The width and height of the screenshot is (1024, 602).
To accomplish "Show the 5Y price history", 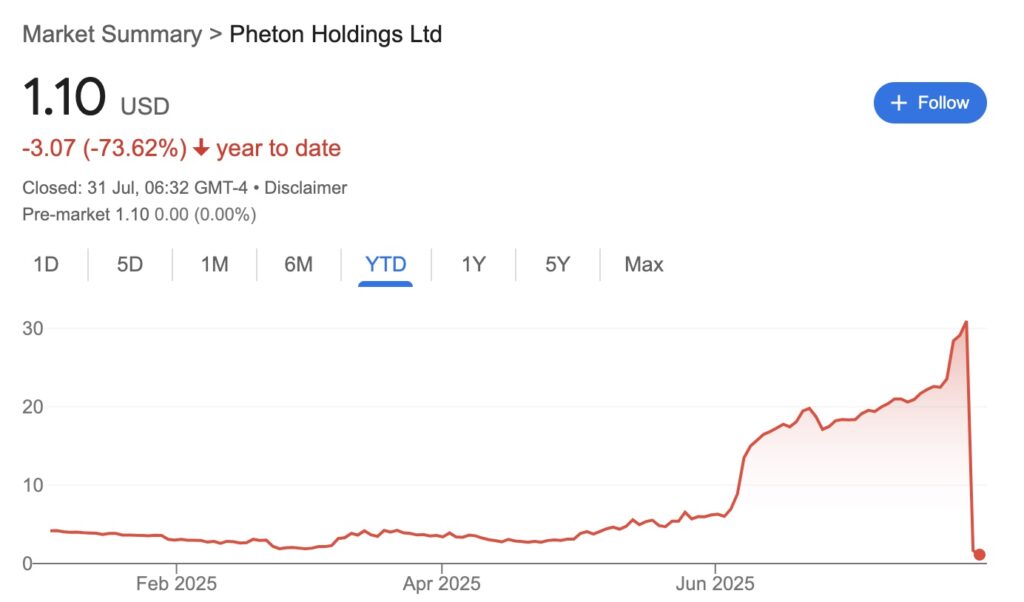I will tap(557, 264).
